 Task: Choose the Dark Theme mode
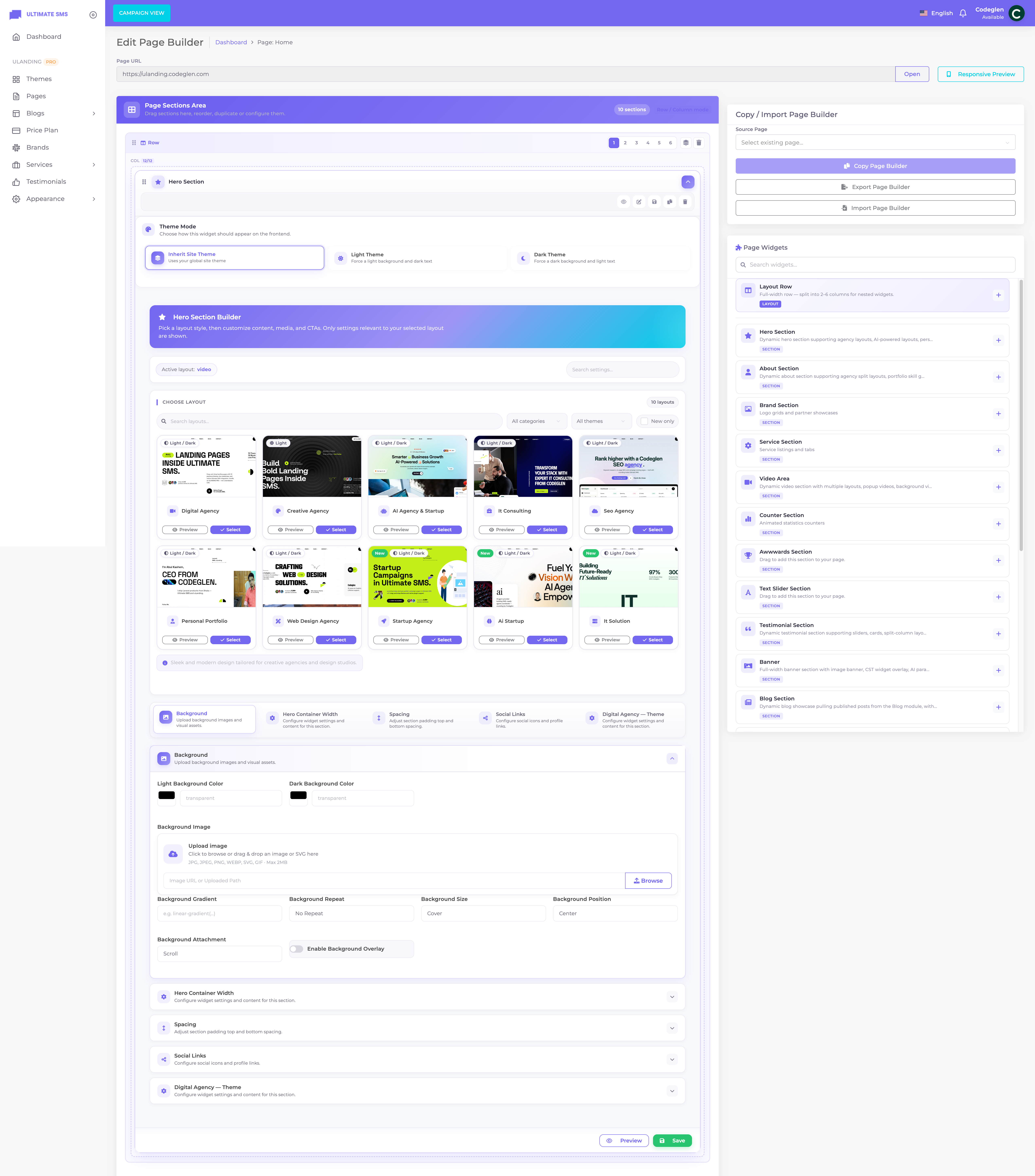pos(600,258)
